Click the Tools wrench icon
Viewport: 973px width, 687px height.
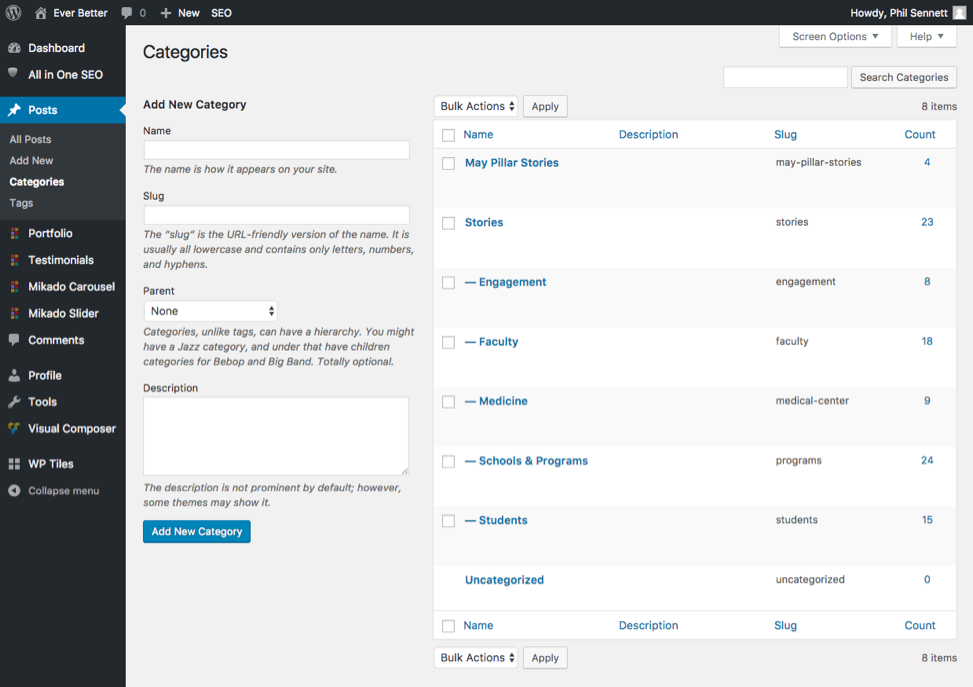click(14, 402)
